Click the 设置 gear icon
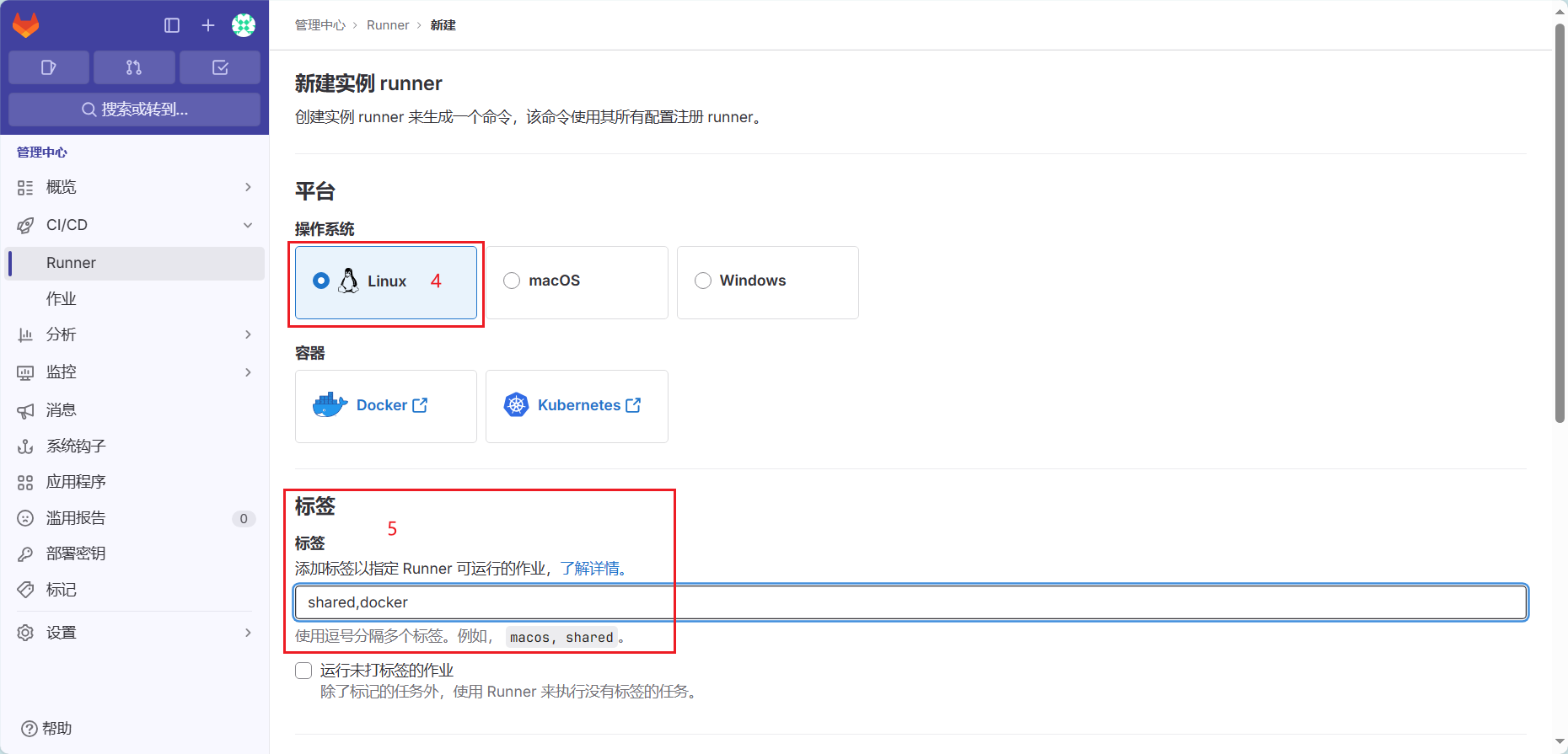 [25, 633]
